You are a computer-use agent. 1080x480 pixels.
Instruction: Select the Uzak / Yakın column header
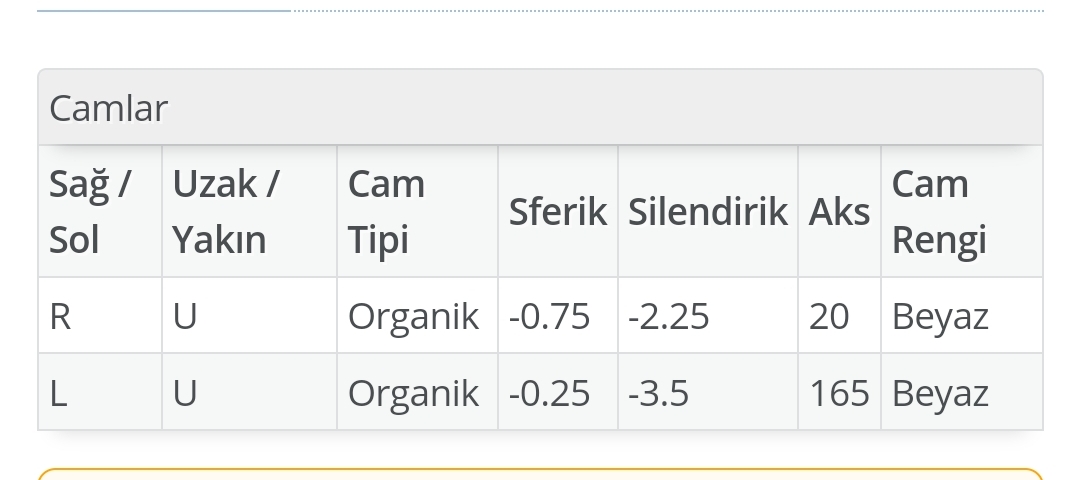coord(249,211)
